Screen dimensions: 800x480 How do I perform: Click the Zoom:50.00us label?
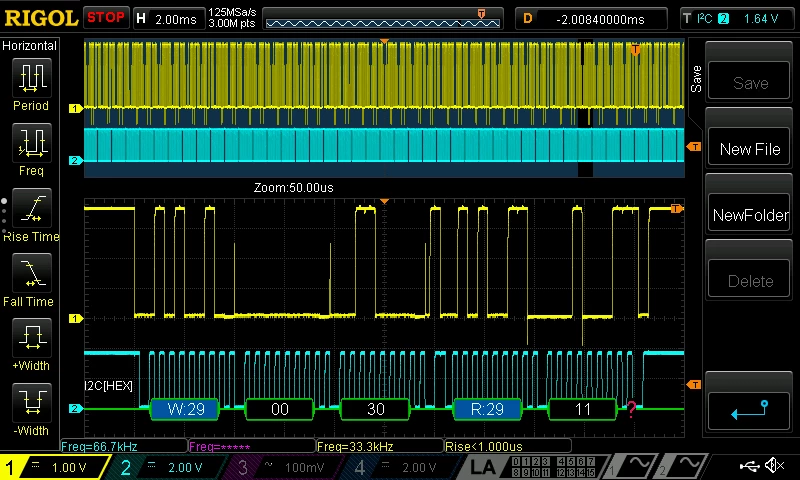(293, 188)
